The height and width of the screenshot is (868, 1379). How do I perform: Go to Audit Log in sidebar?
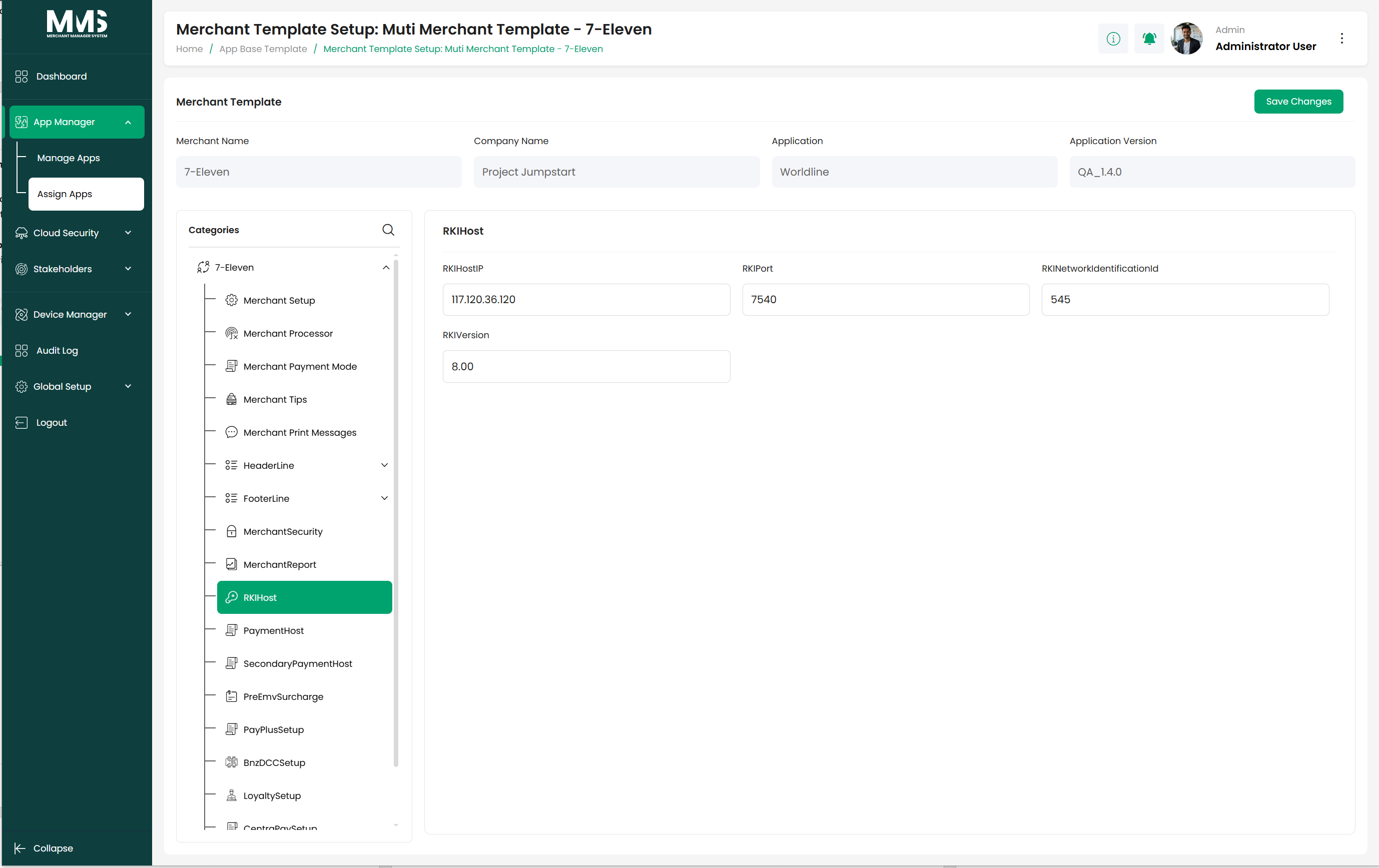[x=57, y=350]
